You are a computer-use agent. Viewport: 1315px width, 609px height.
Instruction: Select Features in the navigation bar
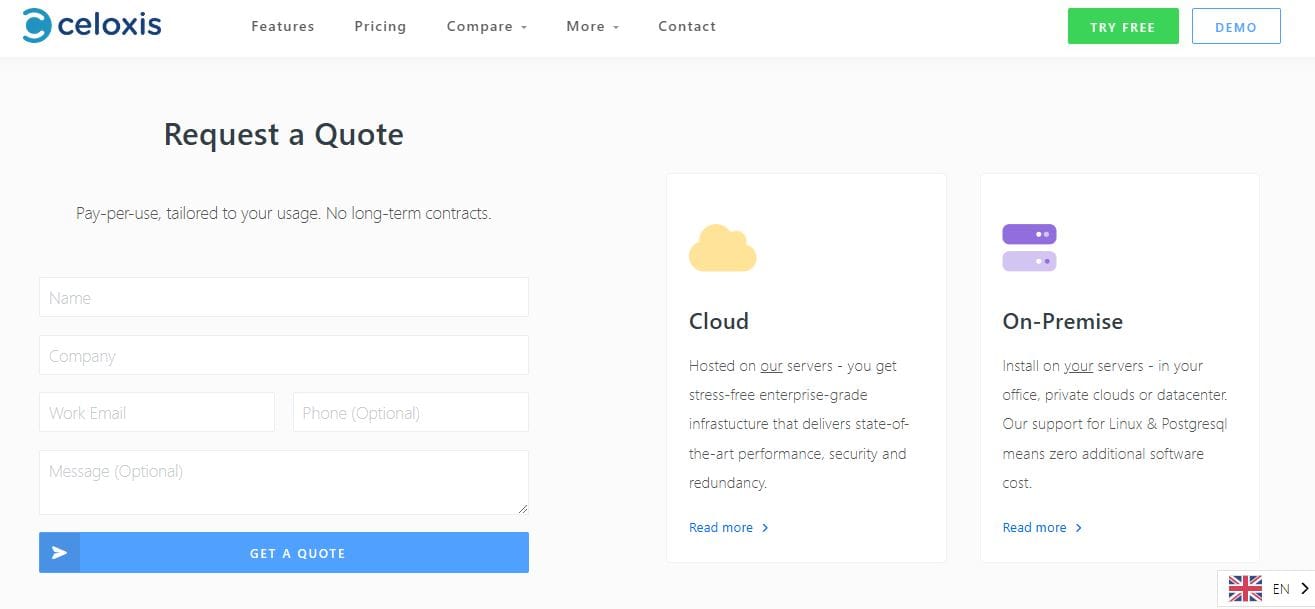pos(282,27)
